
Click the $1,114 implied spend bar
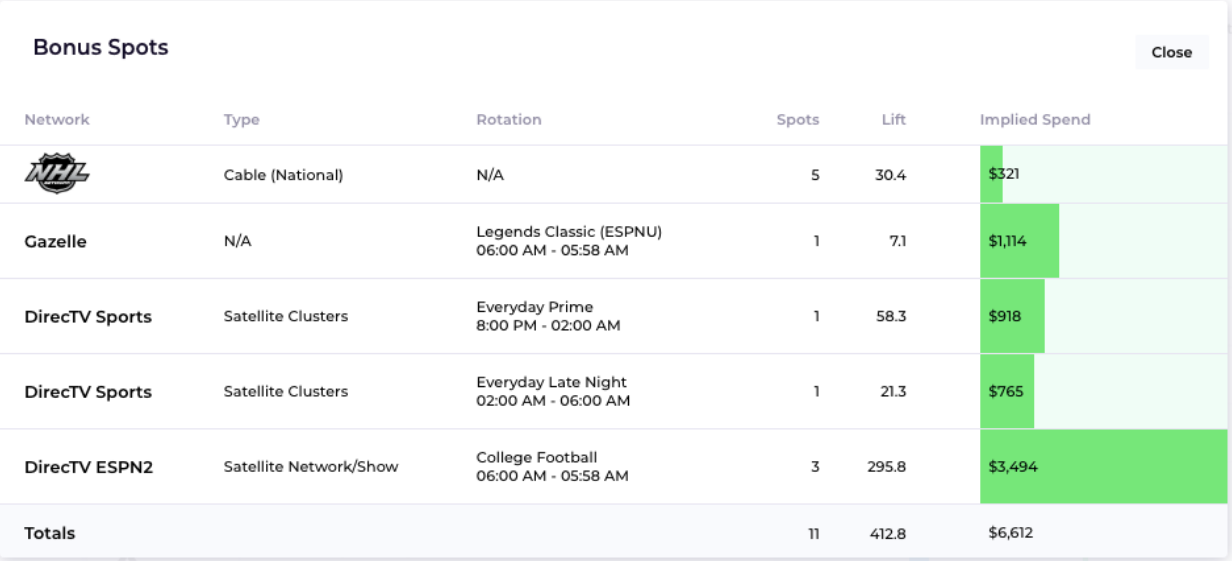(1019, 241)
